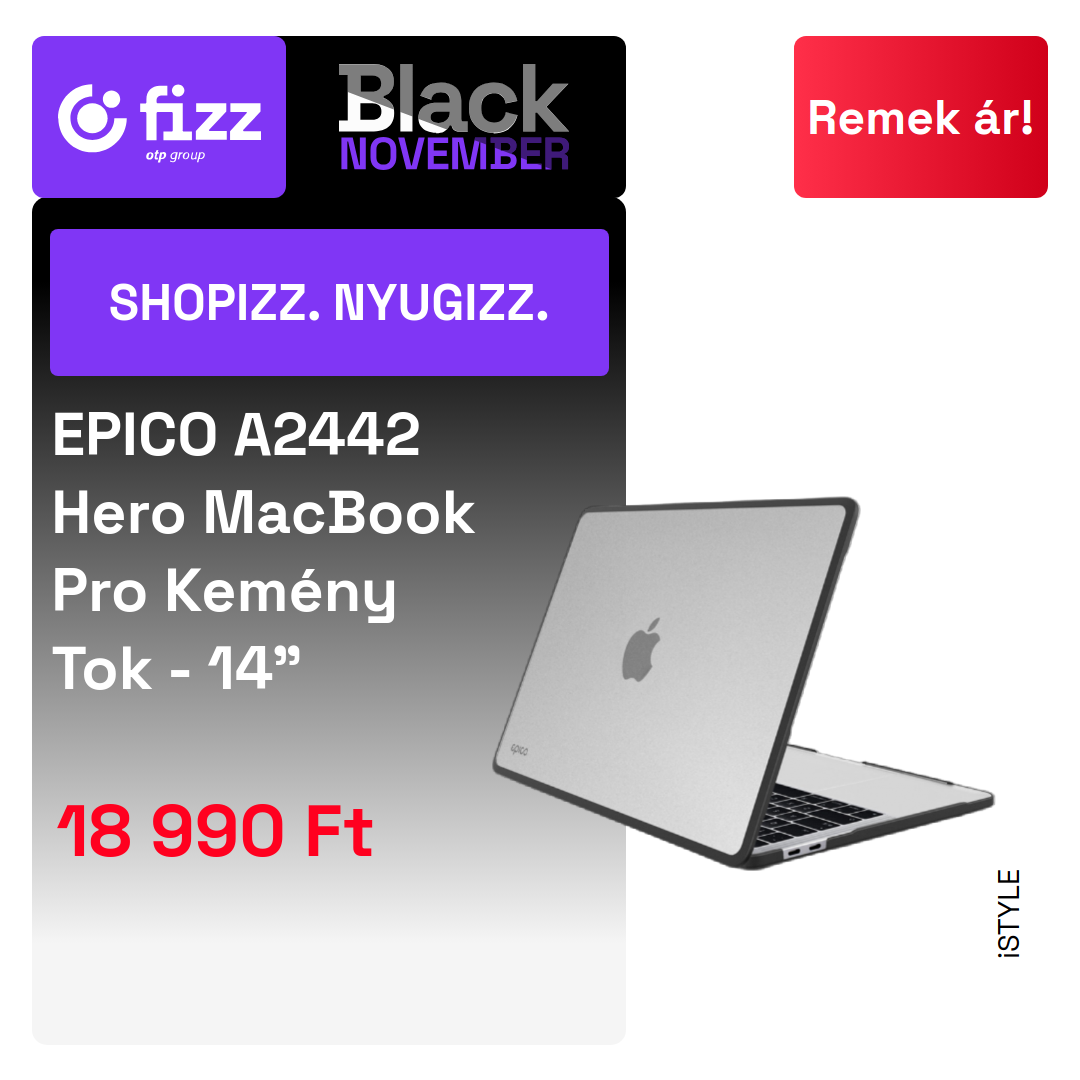Click the small epico logo on the case
1080x1080 pixels.
[x=519, y=749]
